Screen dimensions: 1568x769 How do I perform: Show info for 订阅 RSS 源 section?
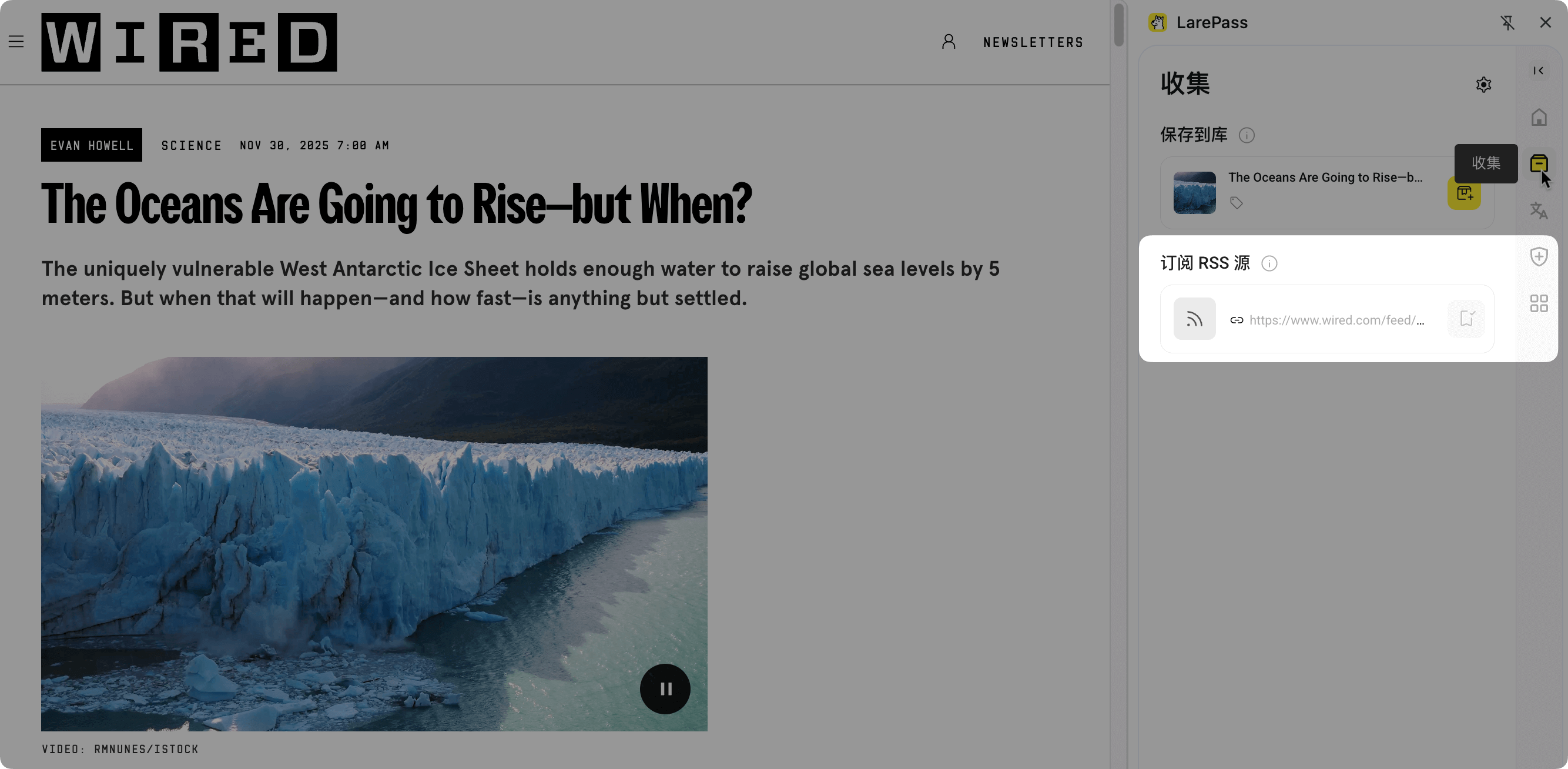point(1269,263)
